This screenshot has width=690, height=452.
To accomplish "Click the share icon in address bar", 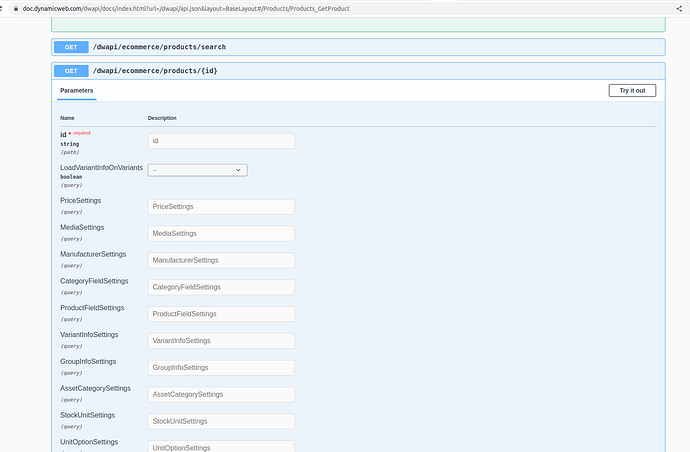I will tap(679, 8).
